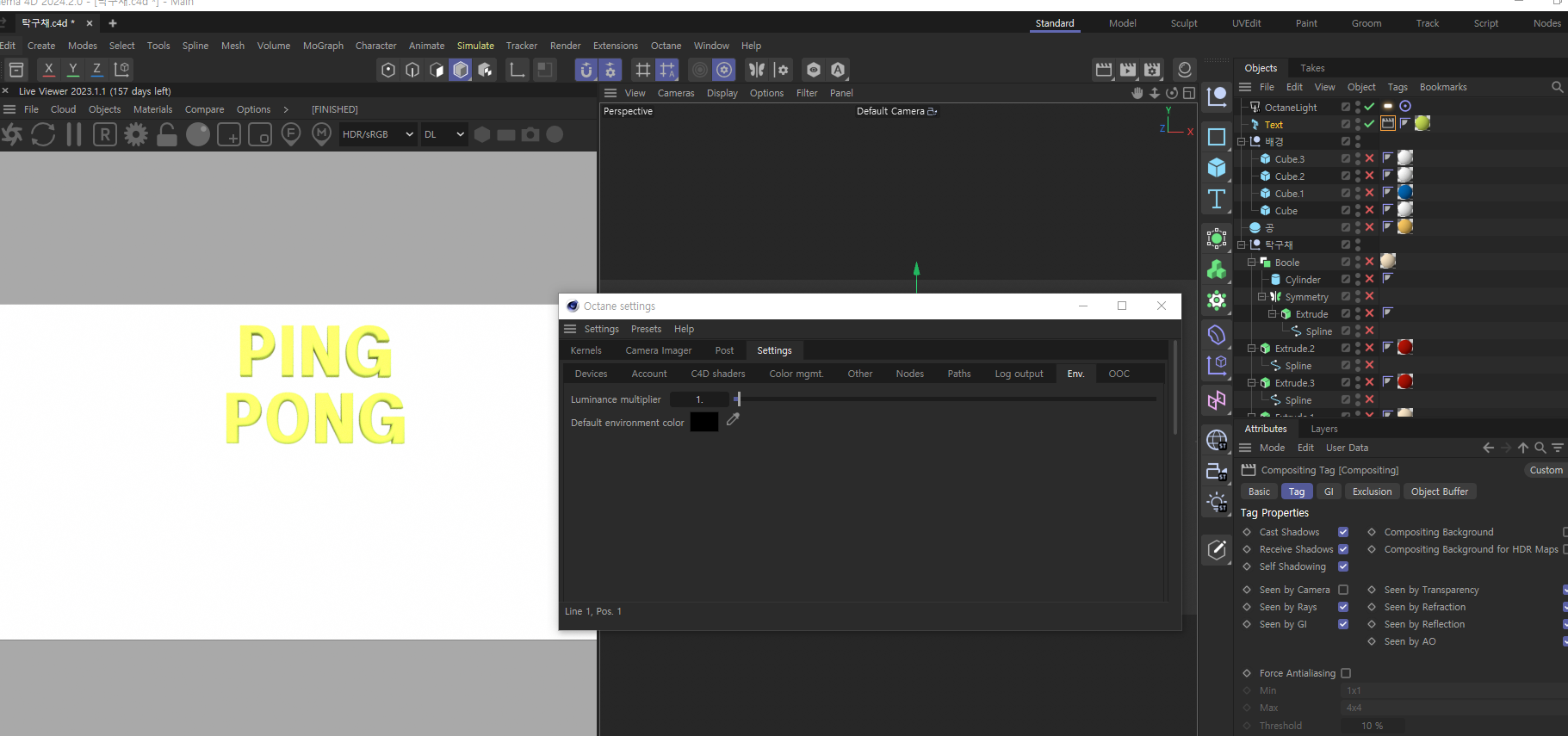The height and width of the screenshot is (736, 1568).
Task: Uncheck Cast Shadows option
Action: point(1343,532)
